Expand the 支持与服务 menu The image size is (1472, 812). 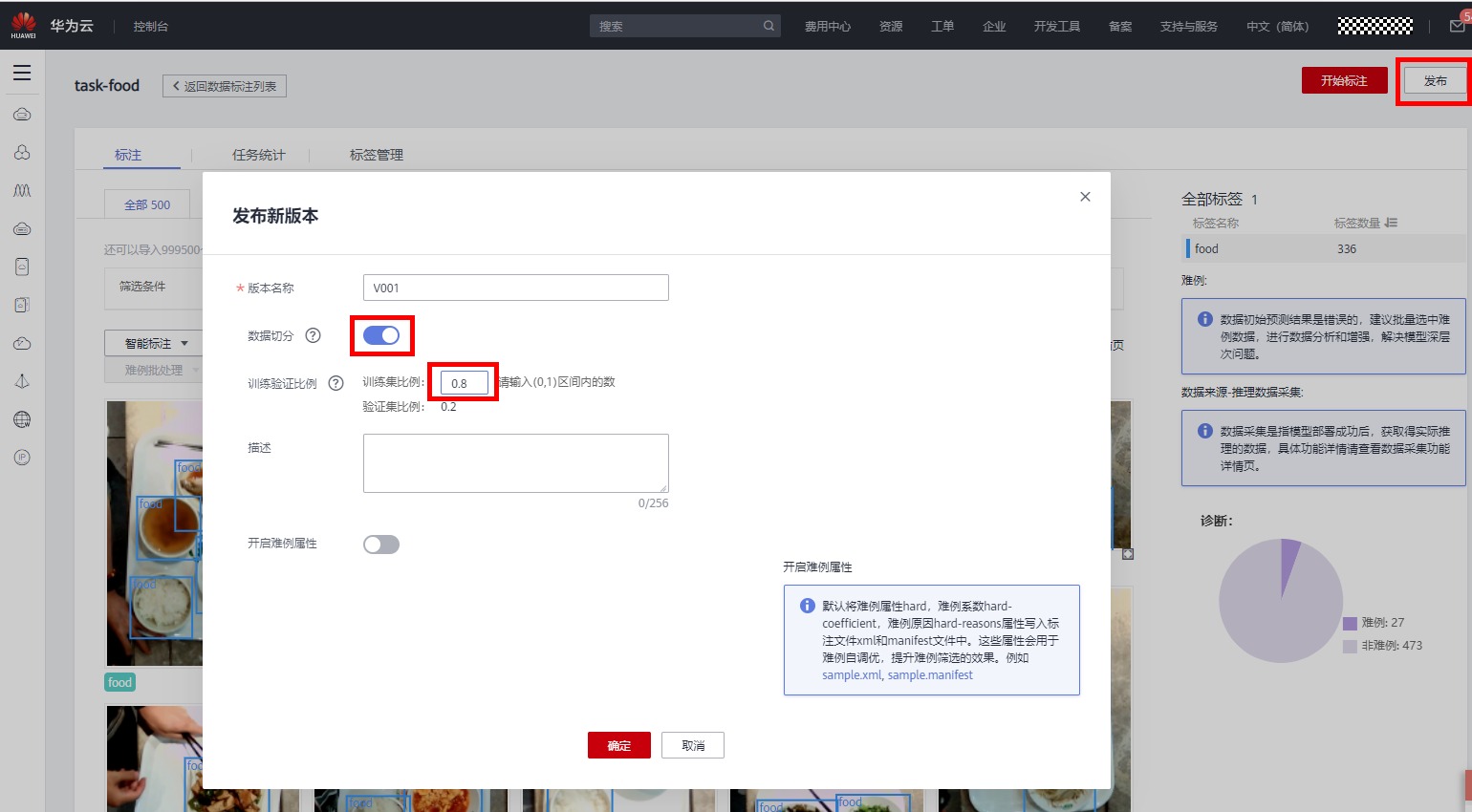click(x=1188, y=26)
